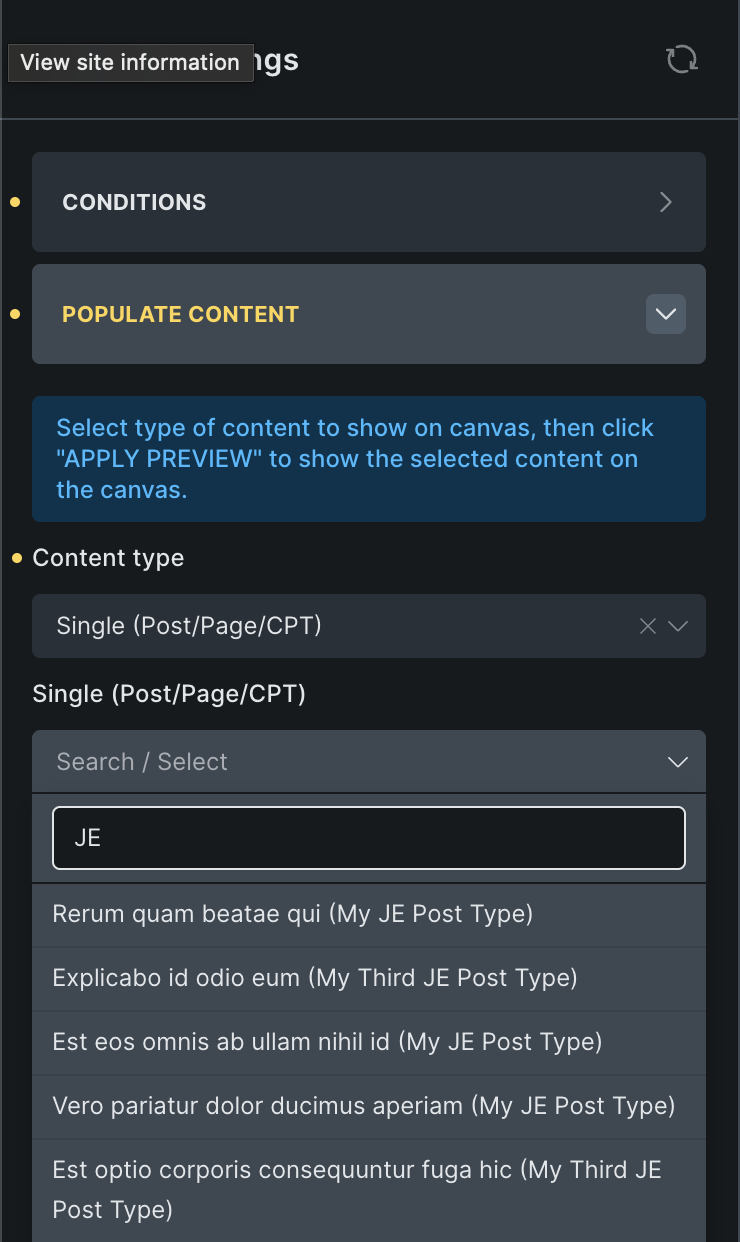The width and height of the screenshot is (740, 1242).
Task: Focus the search box containing JE
Action: (x=368, y=838)
